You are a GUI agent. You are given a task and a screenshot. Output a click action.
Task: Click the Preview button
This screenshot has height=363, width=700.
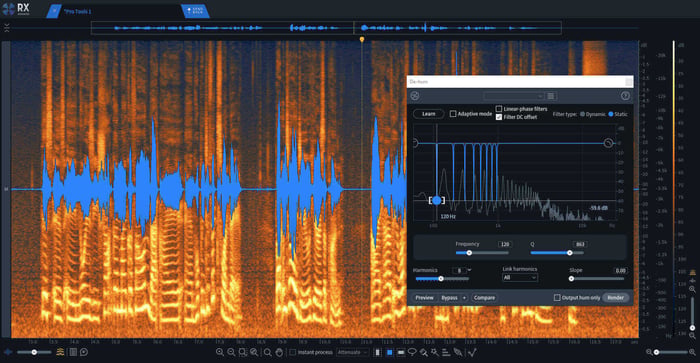point(424,298)
